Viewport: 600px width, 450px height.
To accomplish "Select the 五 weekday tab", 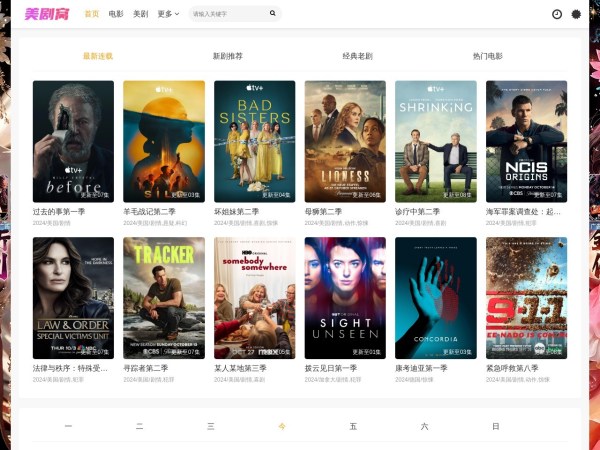I will pyautogui.click(x=353, y=427).
